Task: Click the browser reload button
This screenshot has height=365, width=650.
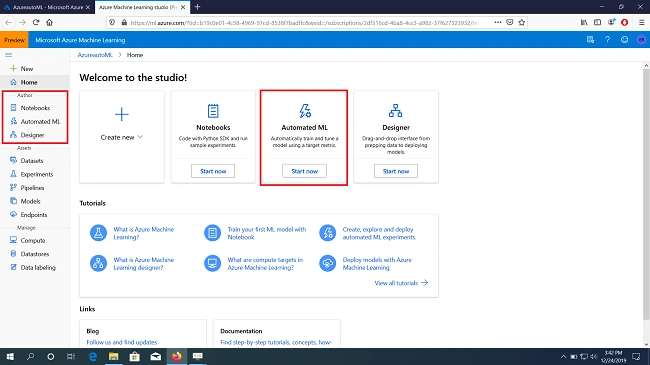Action: click(x=36, y=22)
